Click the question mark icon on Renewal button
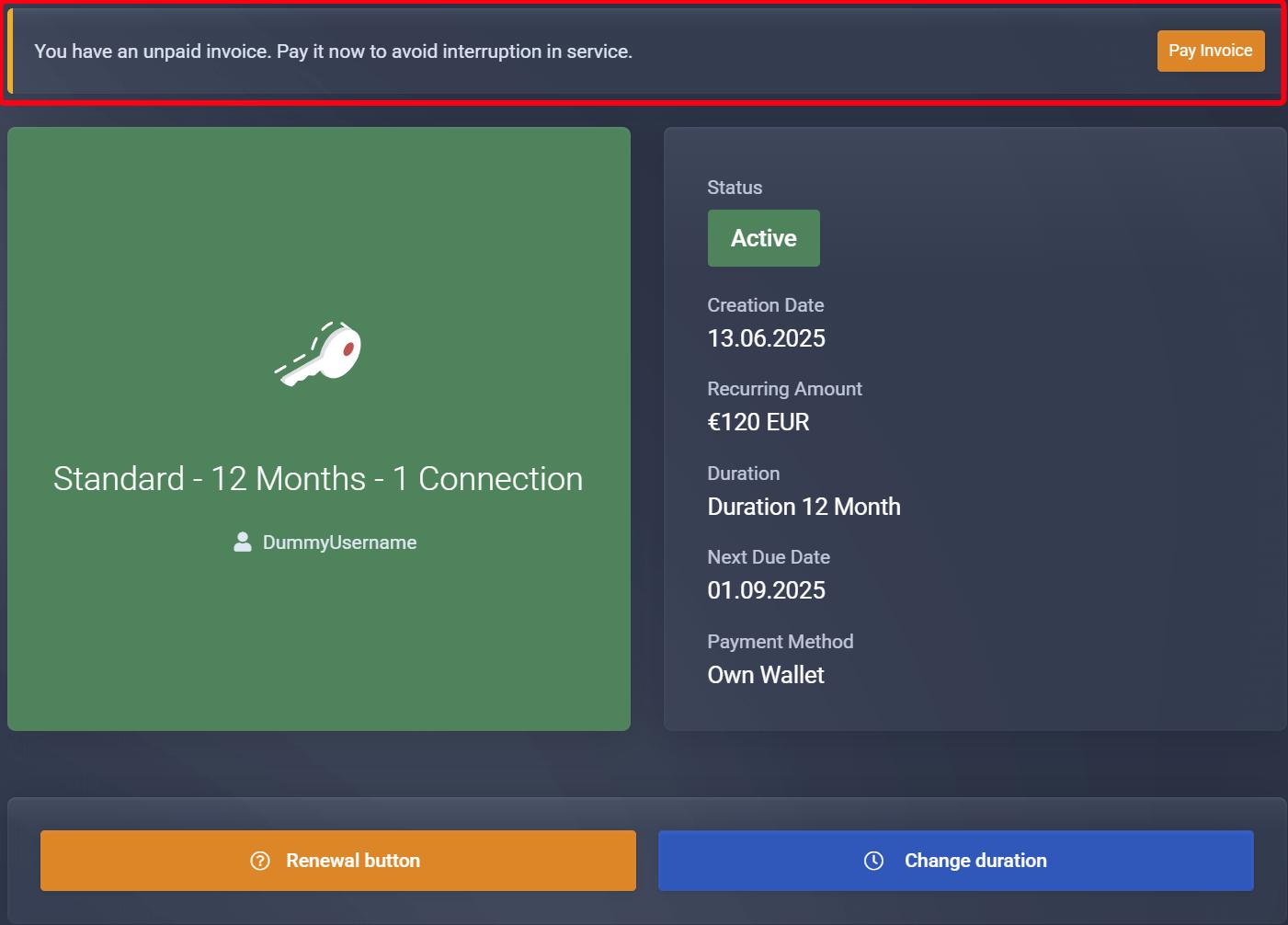Image resolution: width=1288 pixels, height=925 pixels. pos(260,861)
